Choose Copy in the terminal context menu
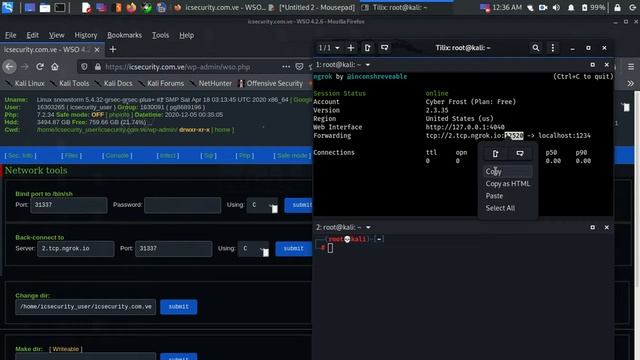 [507, 171]
